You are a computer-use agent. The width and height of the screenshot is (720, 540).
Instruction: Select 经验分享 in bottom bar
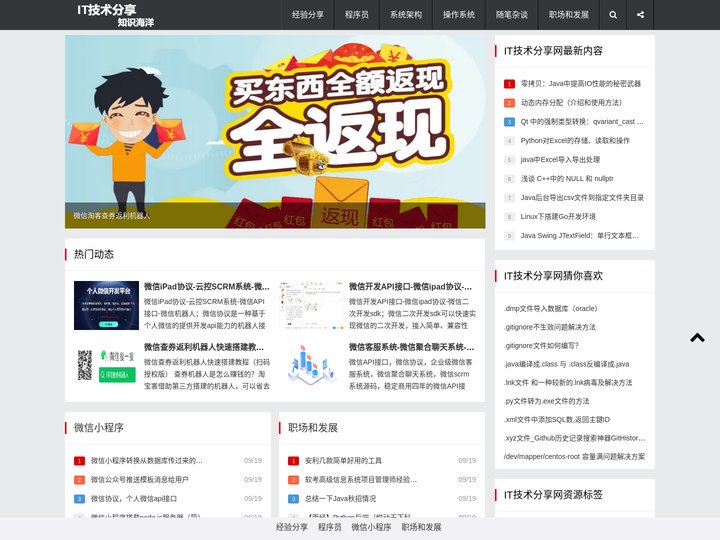(x=292, y=527)
